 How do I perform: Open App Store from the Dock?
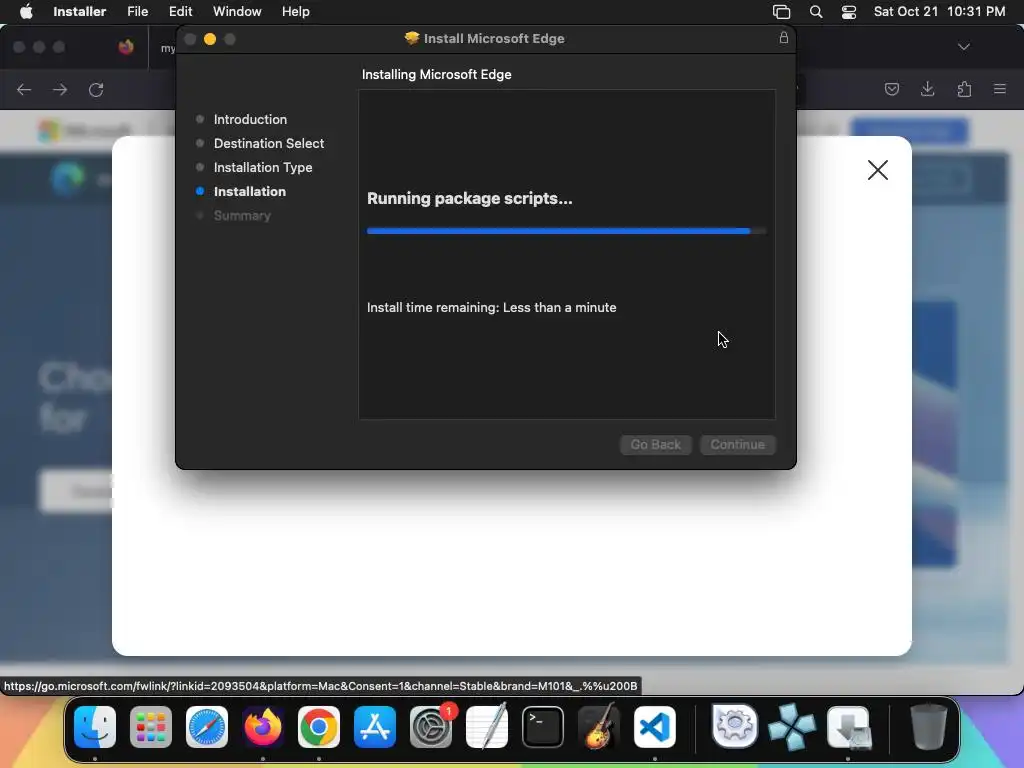[x=375, y=727]
